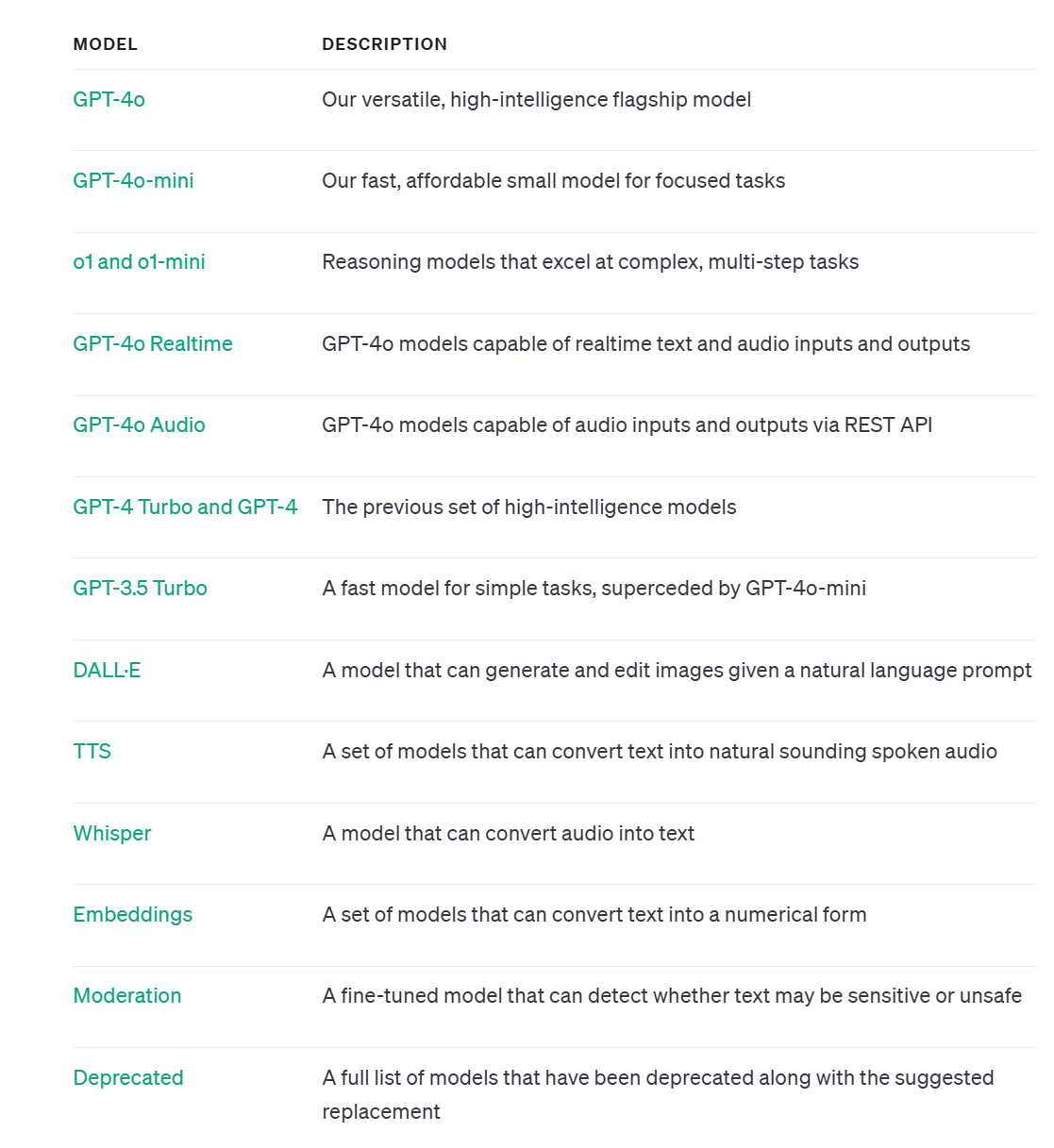Select the GPT-4o Audio link
The height and width of the screenshot is (1148, 1054).
pos(139,425)
